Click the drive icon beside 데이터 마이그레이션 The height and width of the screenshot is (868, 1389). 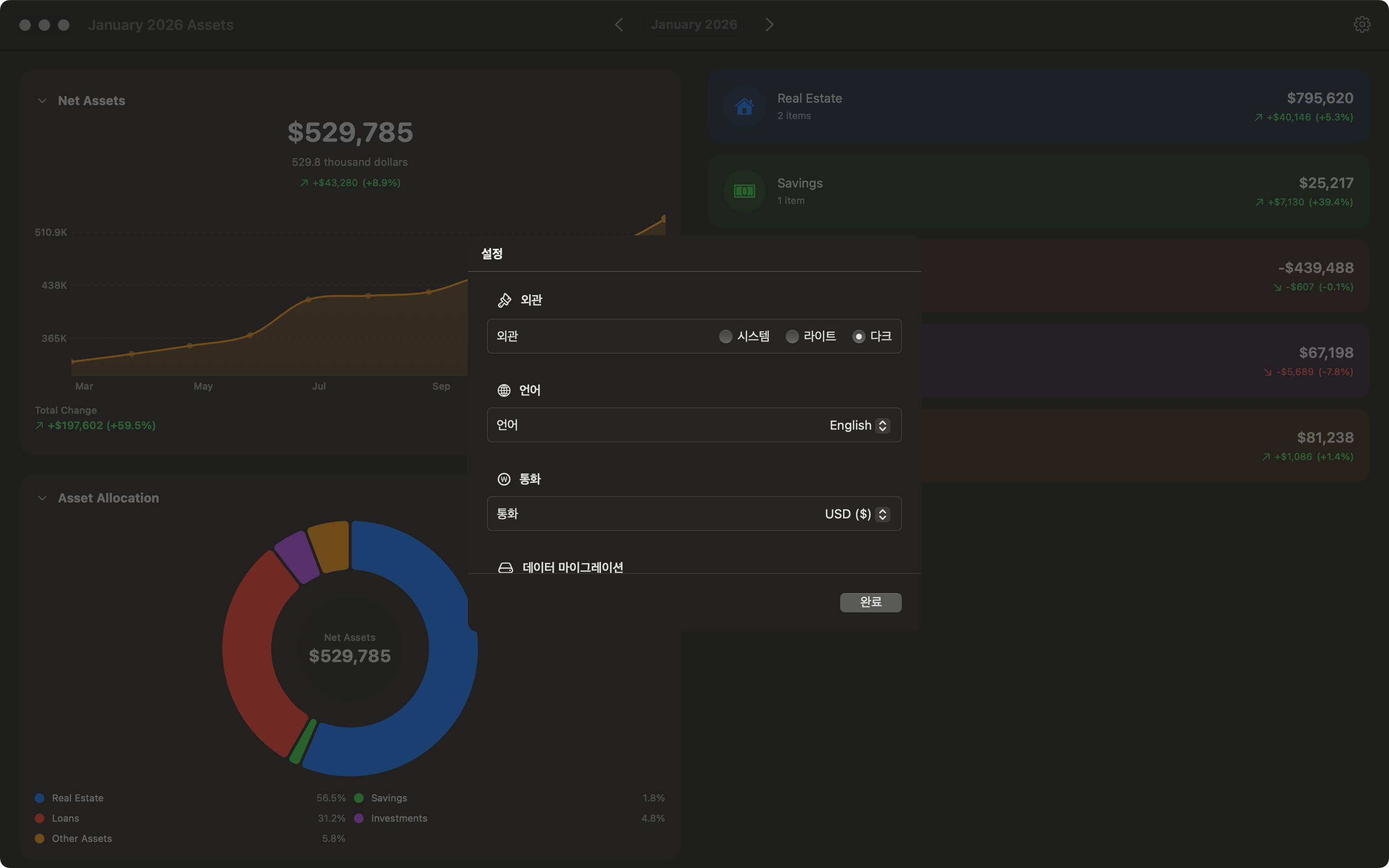point(505,568)
